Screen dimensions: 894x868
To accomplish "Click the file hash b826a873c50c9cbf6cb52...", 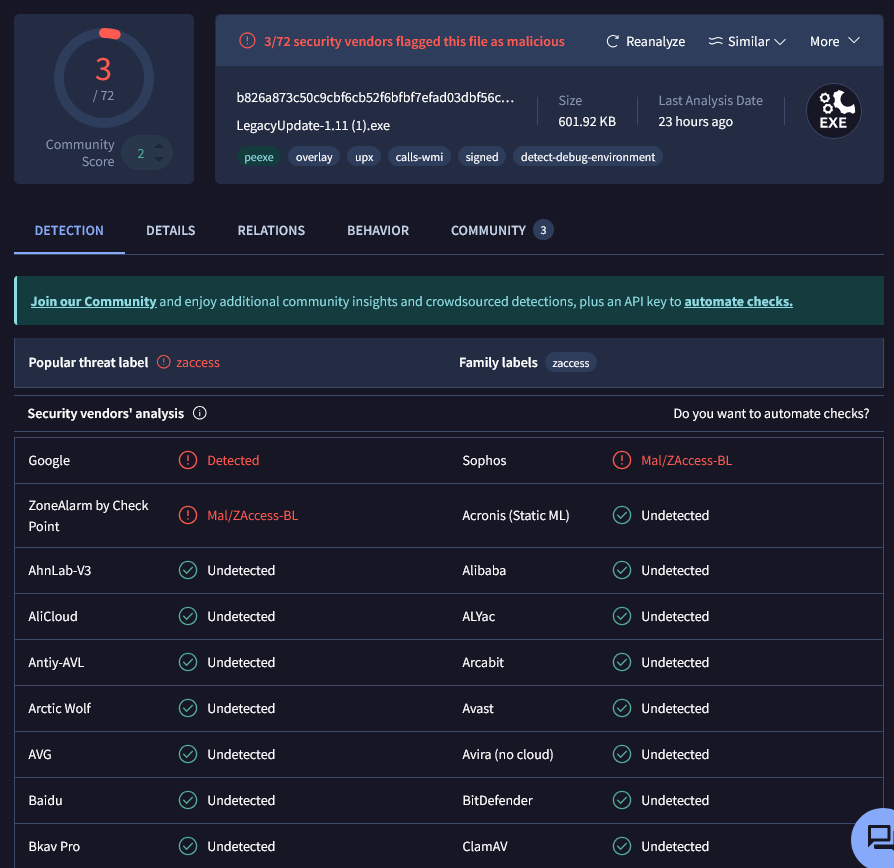I will [x=375, y=98].
